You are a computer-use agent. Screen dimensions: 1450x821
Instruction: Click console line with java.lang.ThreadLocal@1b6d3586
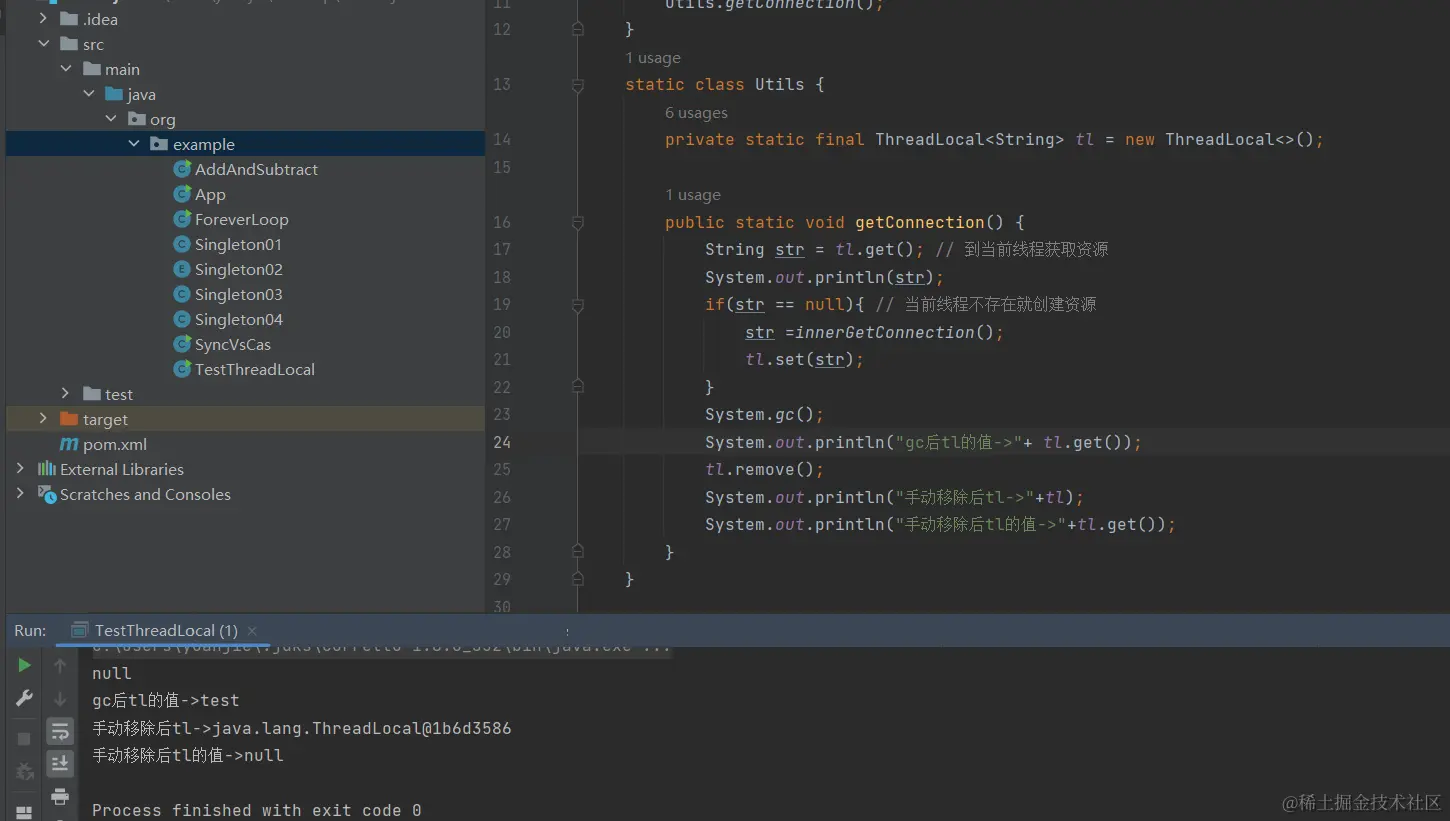click(302, 728)
